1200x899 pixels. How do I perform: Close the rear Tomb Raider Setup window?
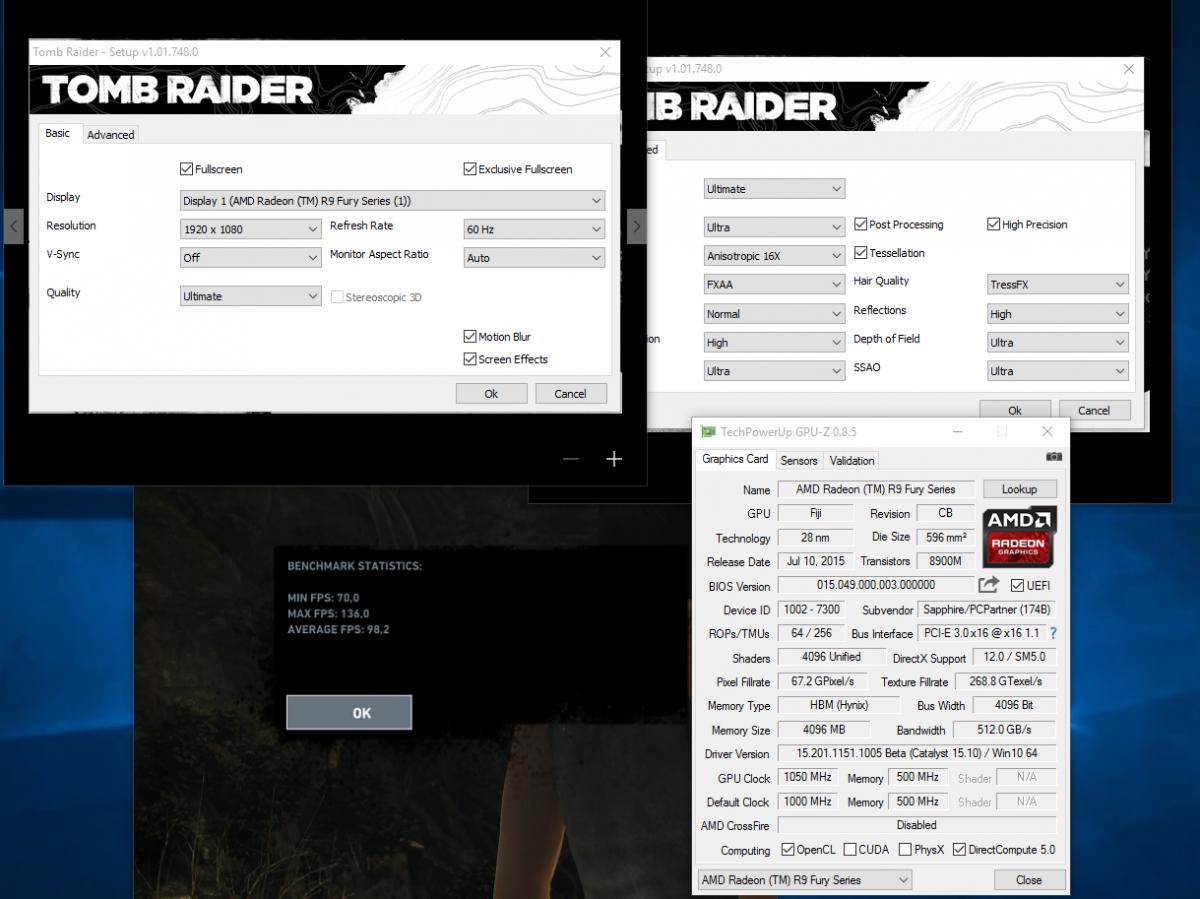tap(1129, 69)
